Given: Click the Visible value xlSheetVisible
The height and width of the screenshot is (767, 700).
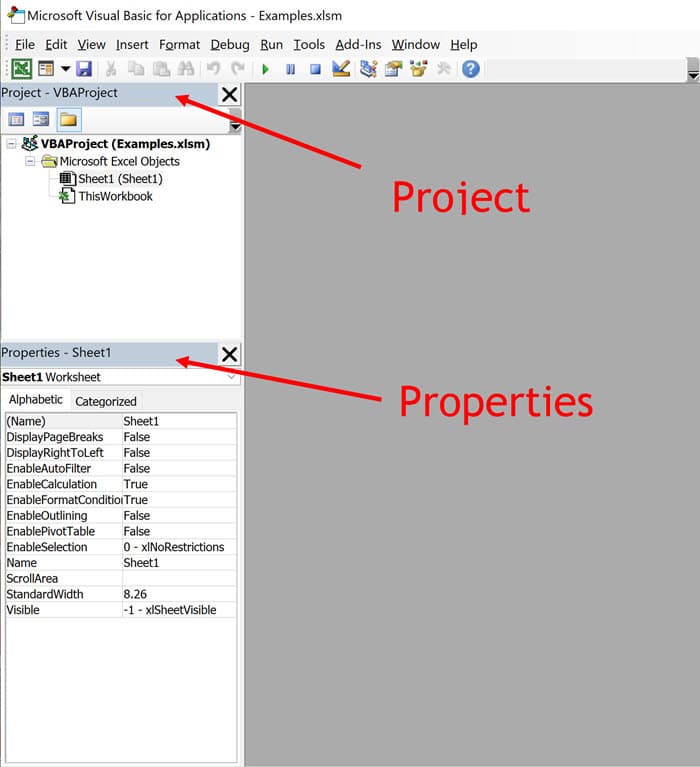Looking at the screenshot, I should coord(179,609).
